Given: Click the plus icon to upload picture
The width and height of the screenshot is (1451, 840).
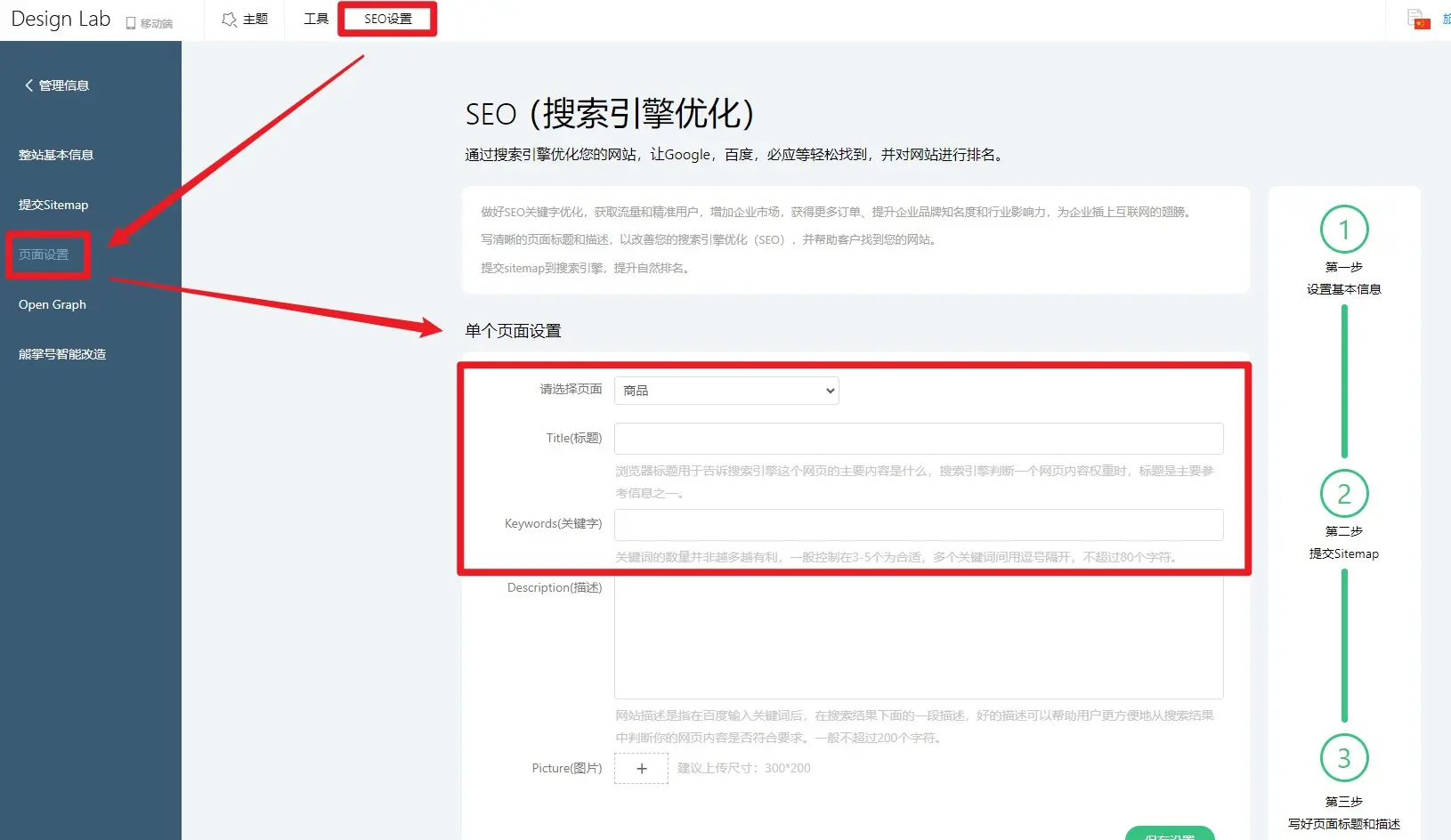Looking at the screenshot, I should (641, 769).
